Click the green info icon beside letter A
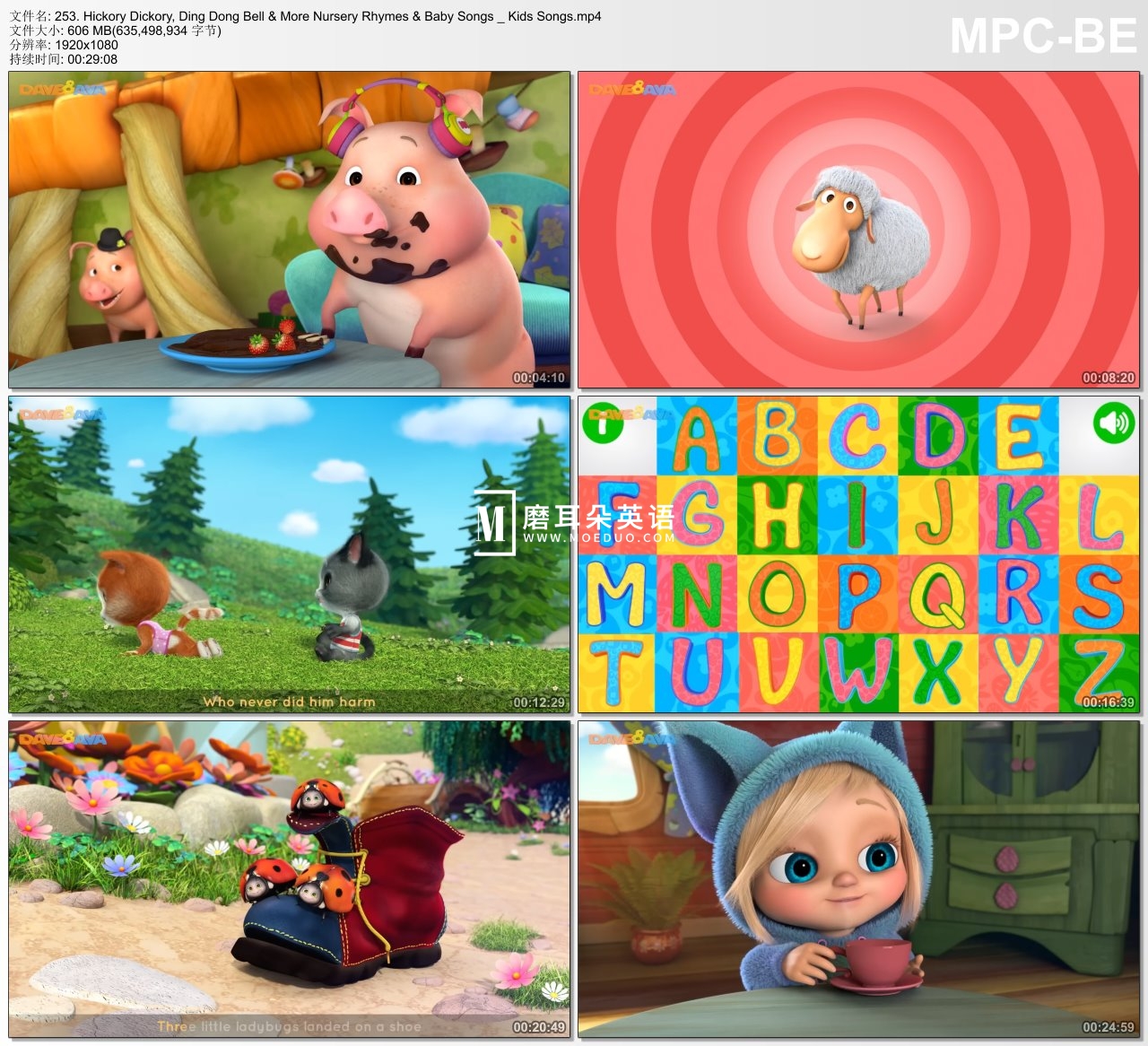This screenshot has width=1148, height=1046. coord(603,422)
